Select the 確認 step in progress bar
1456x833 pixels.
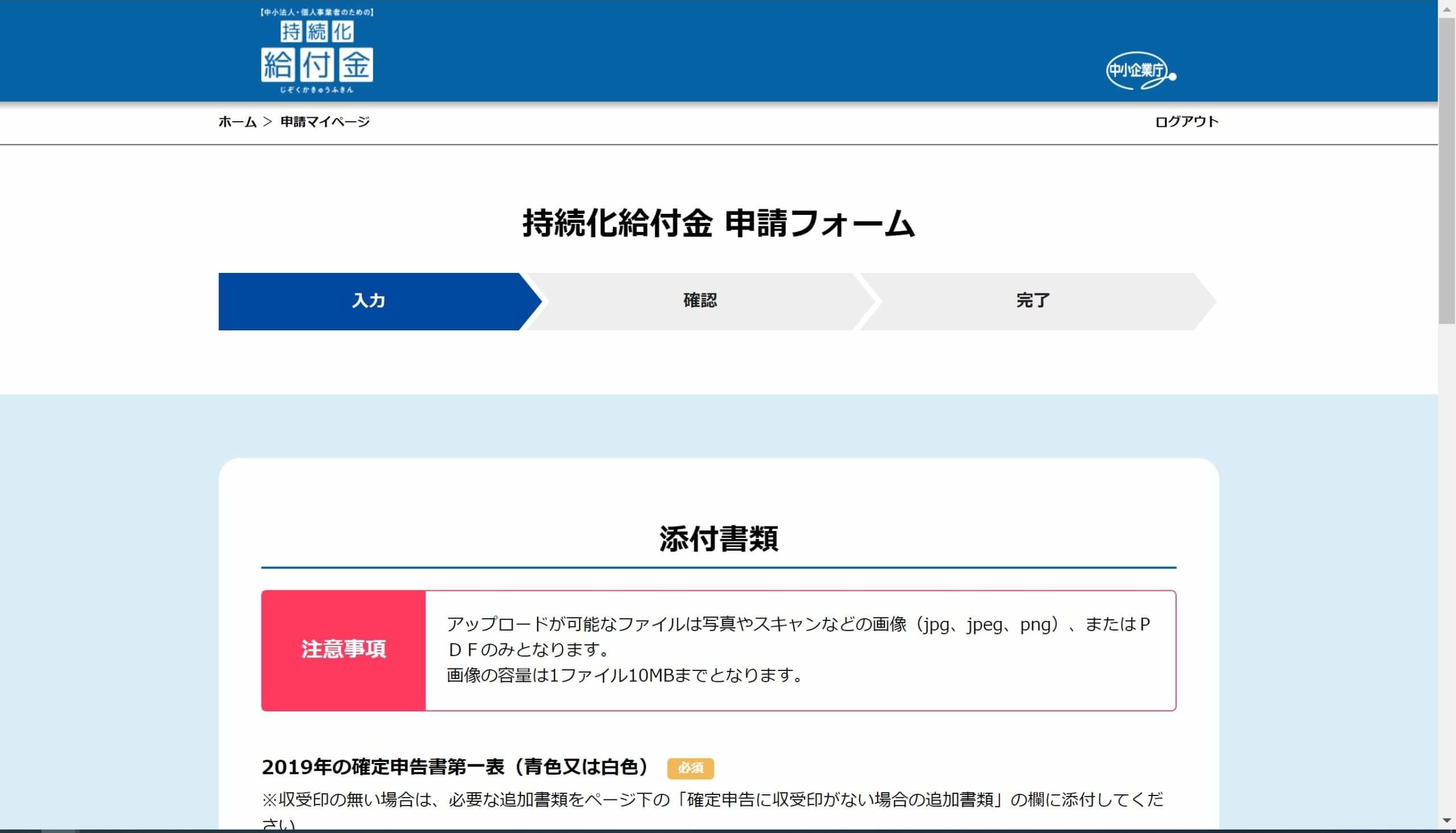click(700, 301)
